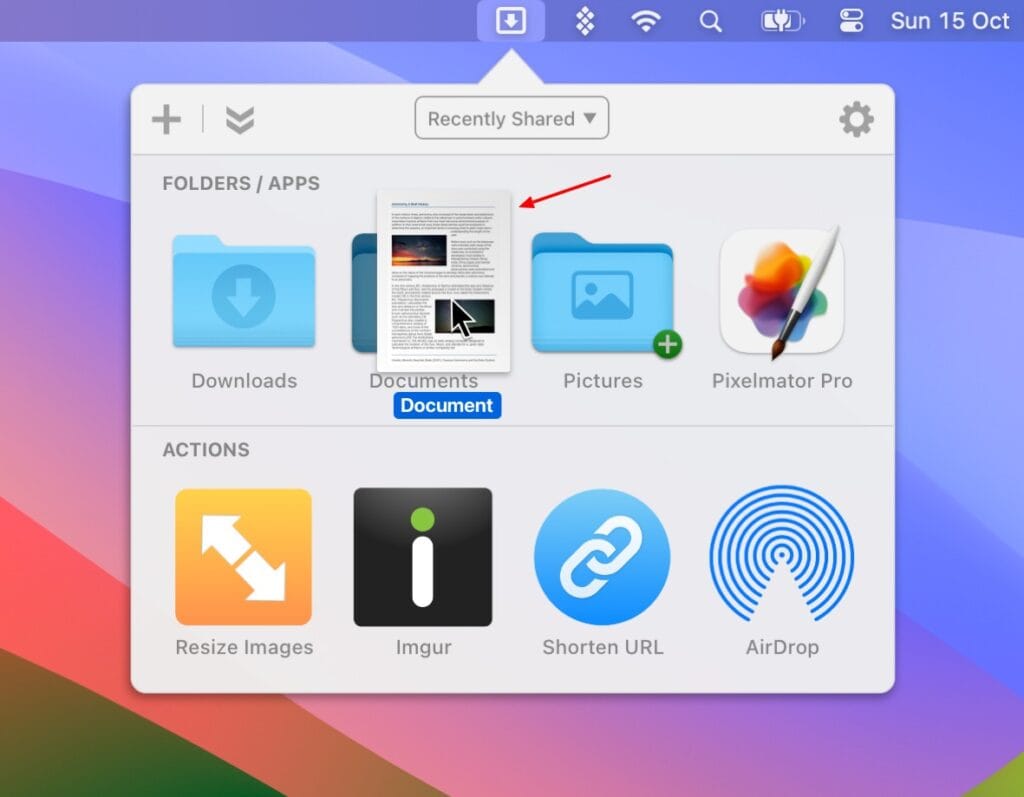The image size is (1024, 797).
Task: Click the Documents folder label
Action: pos(423,381)
